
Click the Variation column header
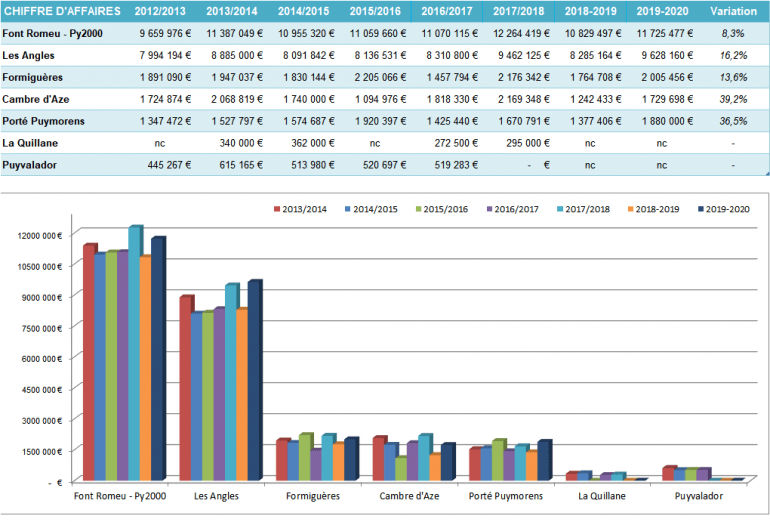point(732,11)
